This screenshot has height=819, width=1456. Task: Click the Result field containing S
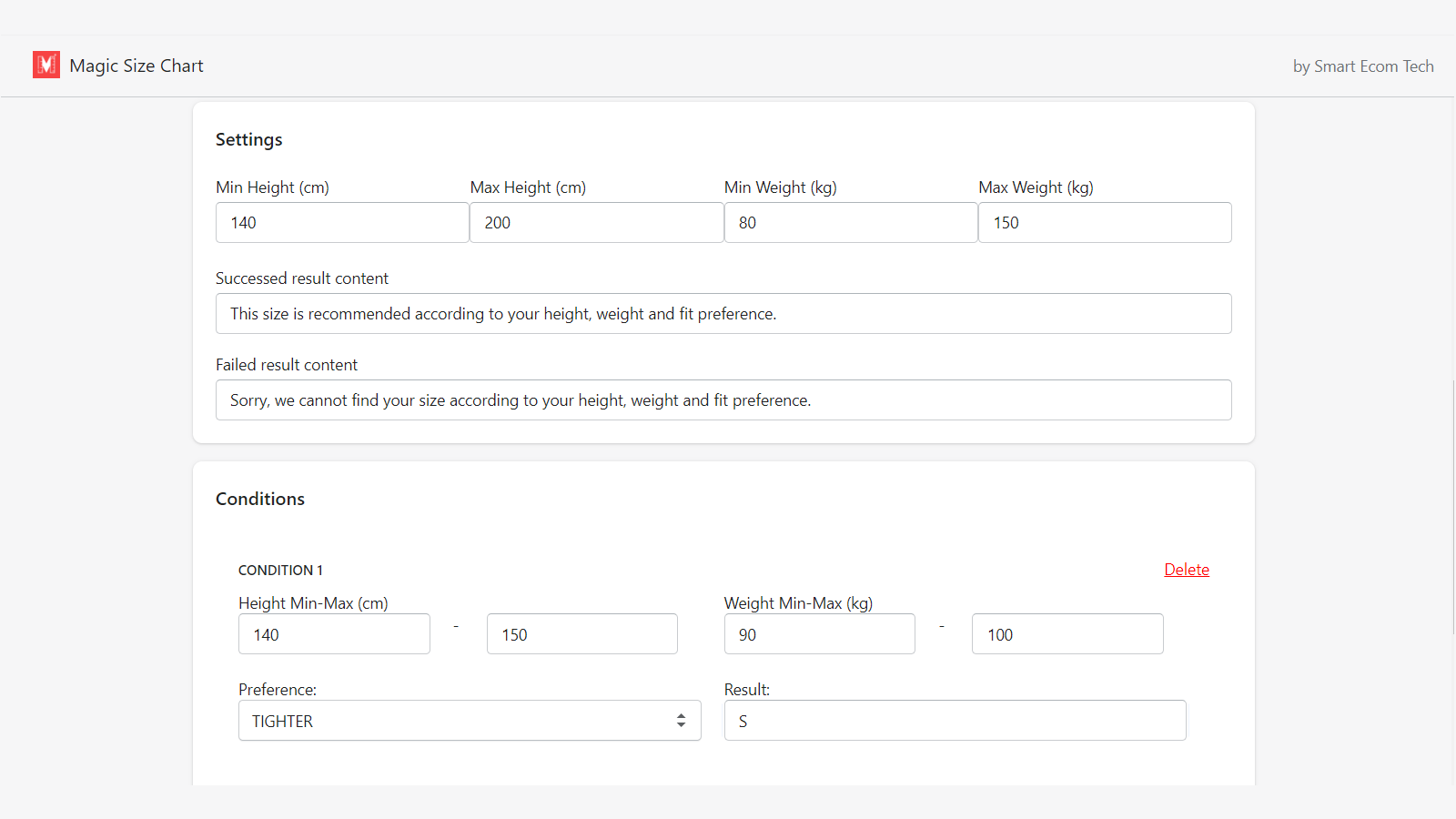click(955, 721)
